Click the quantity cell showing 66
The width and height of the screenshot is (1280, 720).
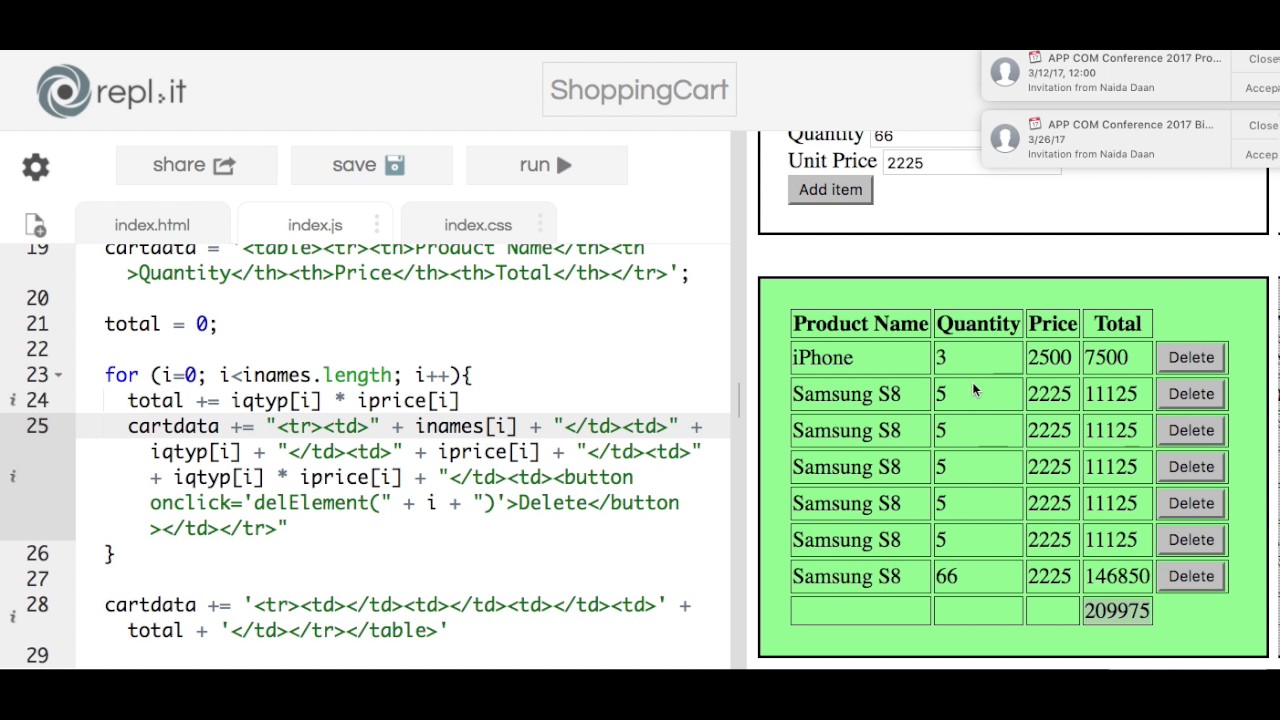pos(978,577)
